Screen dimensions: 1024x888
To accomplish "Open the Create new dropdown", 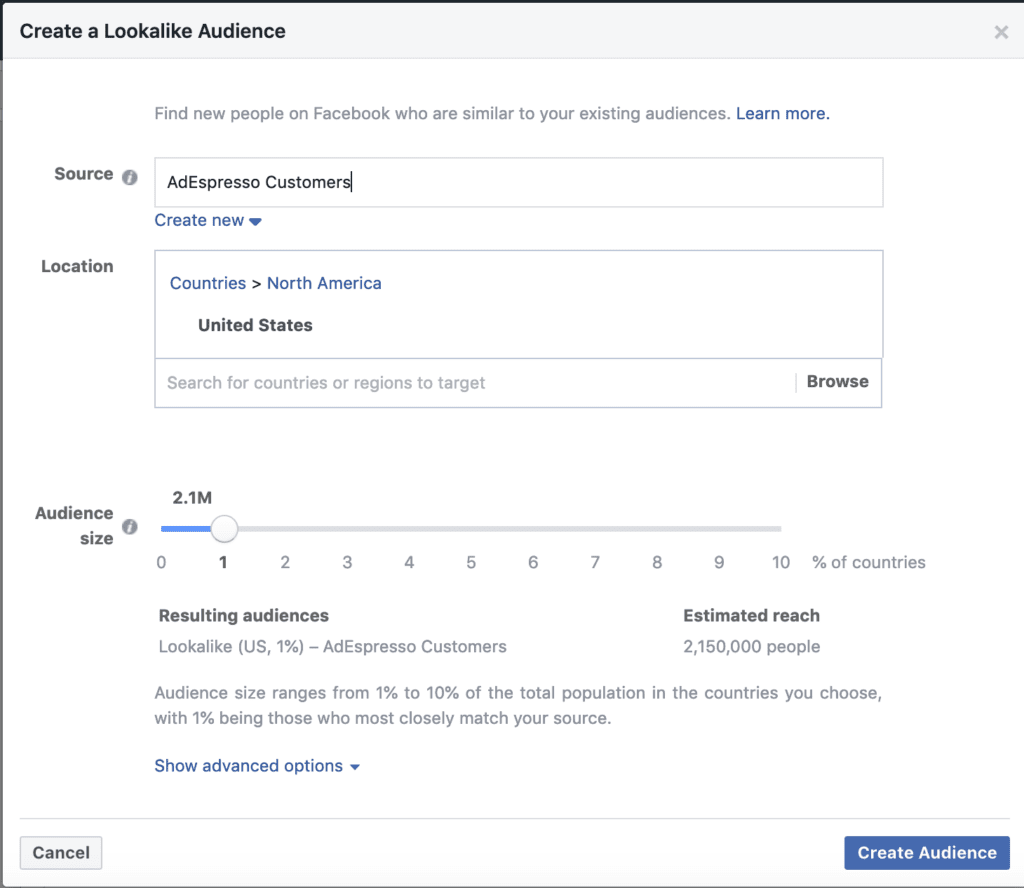I will [200, 220].
